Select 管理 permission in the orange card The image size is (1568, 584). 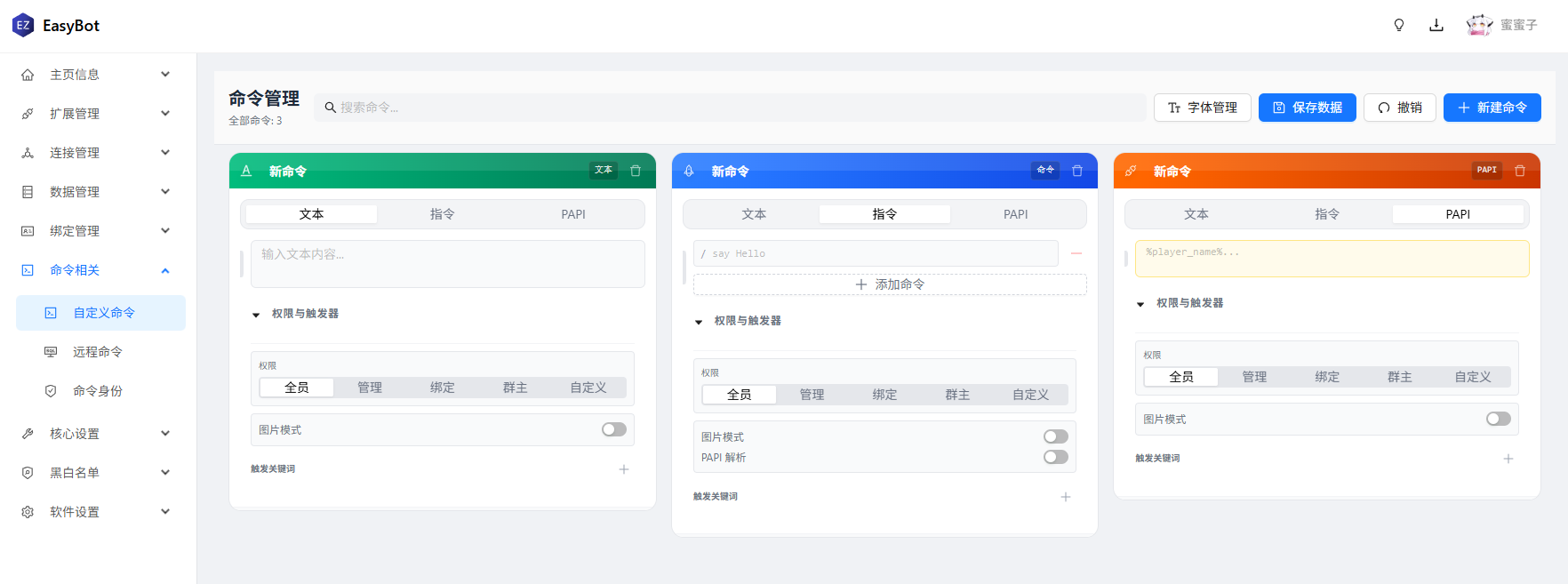pos(1254,377)
